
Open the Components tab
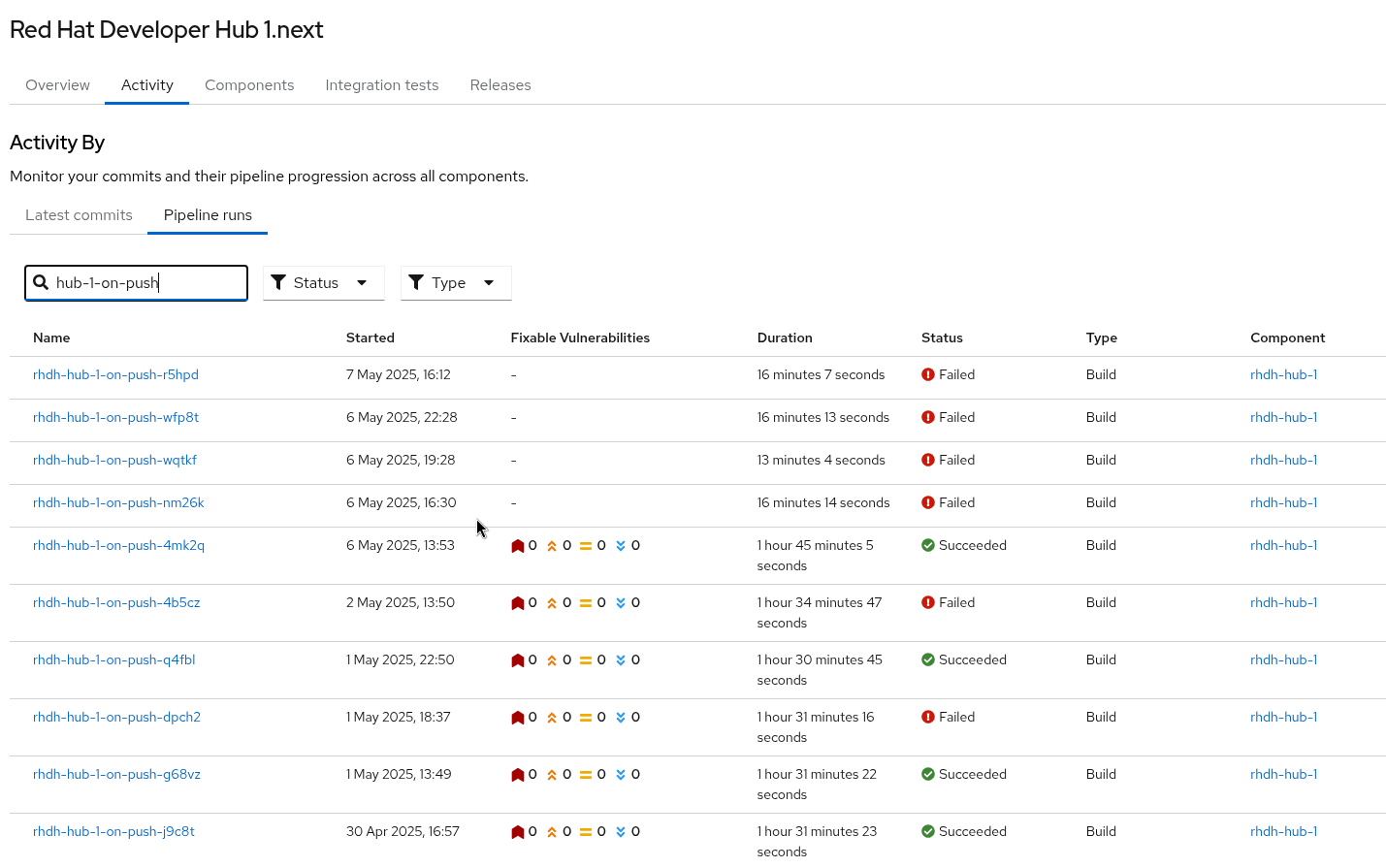pyautogui.click(x=249, y=85)
